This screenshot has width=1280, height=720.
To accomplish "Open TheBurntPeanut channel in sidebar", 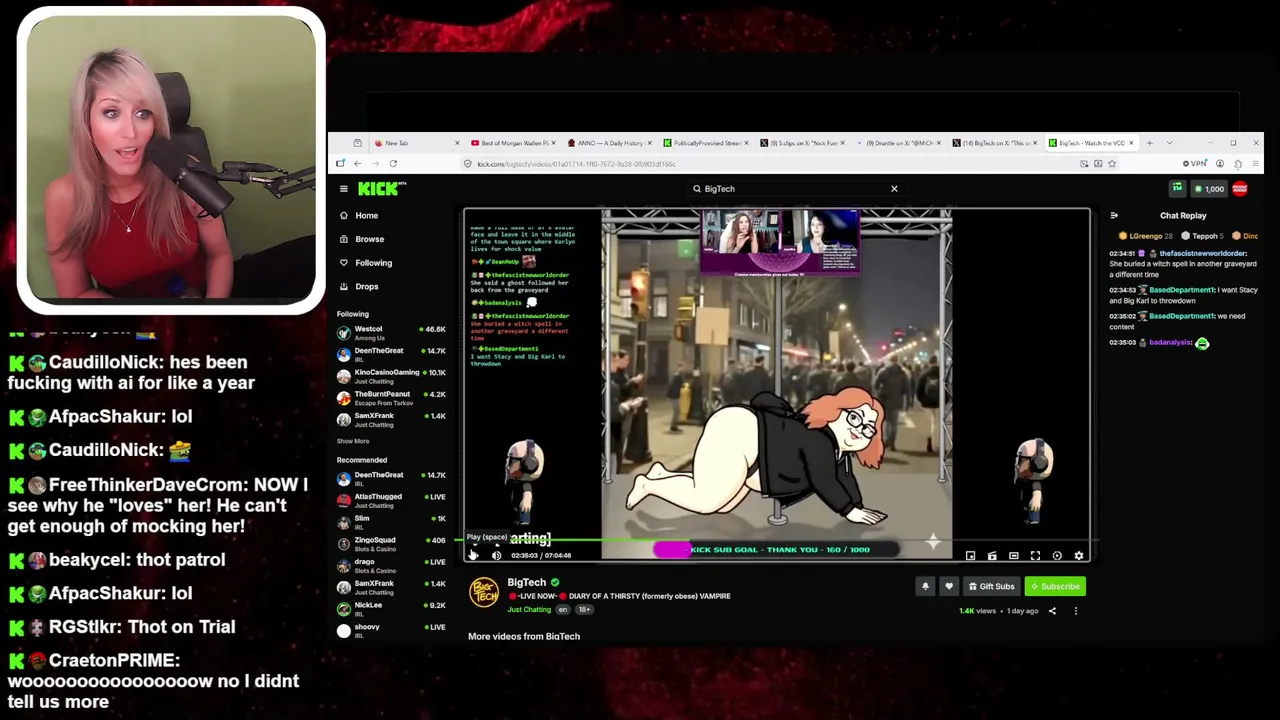I will (391, 397).
